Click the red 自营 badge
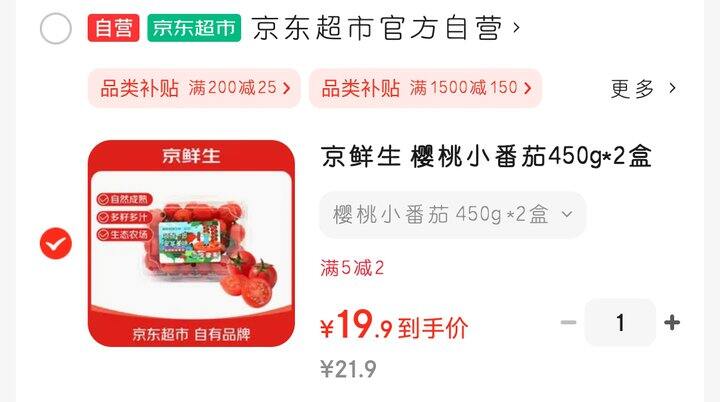This screenshot has height=402, width=720. pyautogui.click(x=113, y=28)
